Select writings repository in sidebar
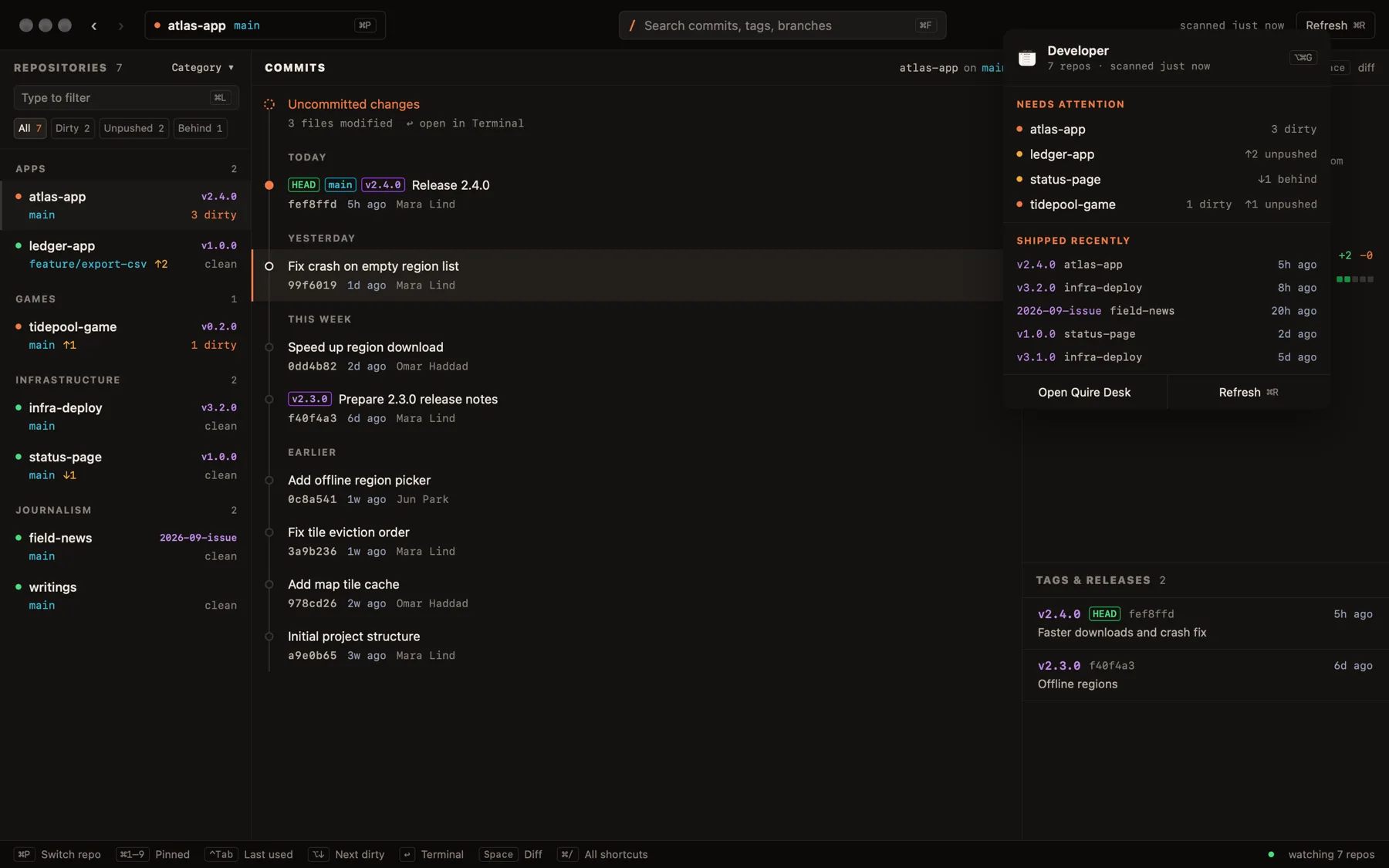 point(126,596)
